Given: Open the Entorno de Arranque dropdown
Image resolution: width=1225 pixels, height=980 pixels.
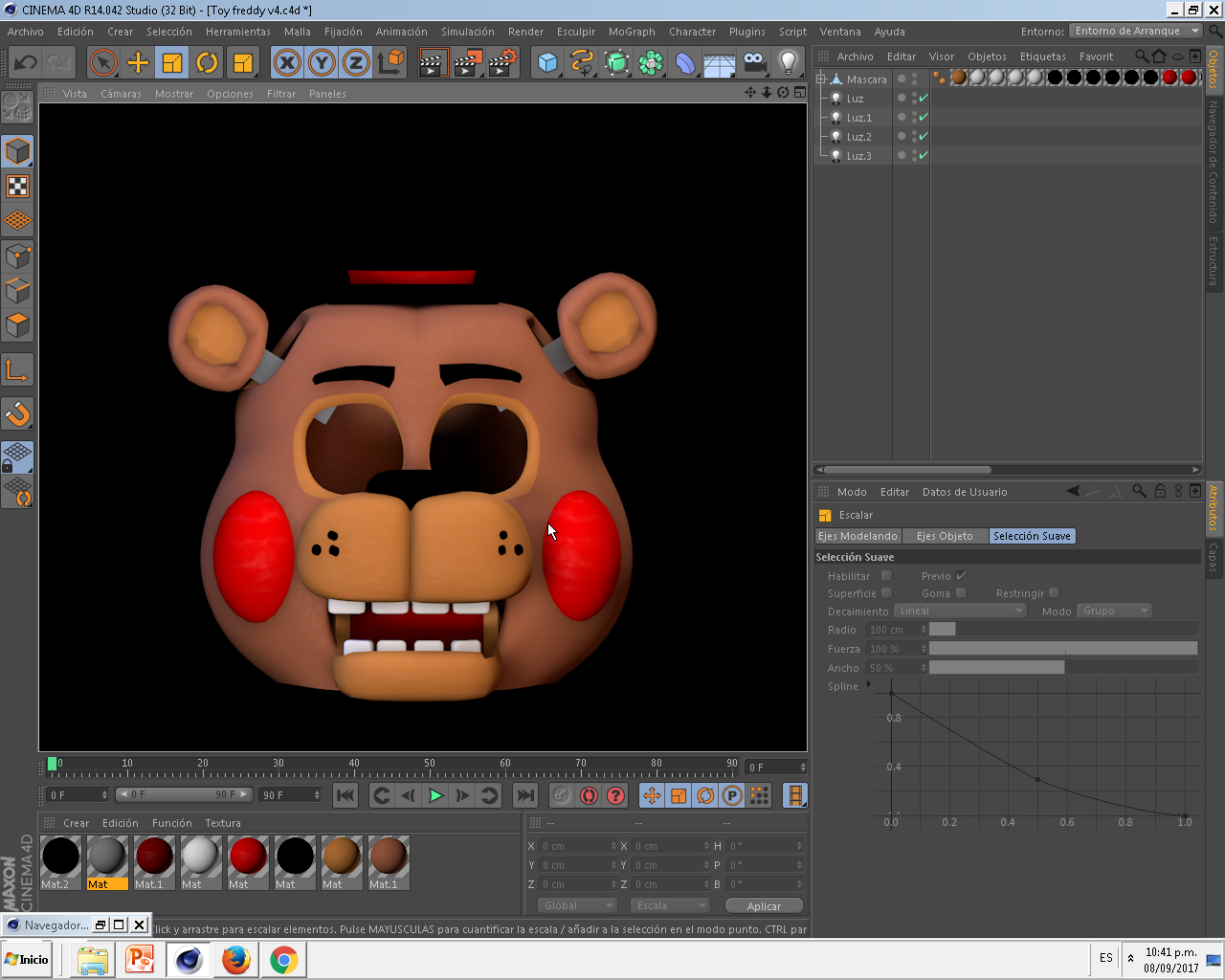Looking at the screenshot, I should pos(1136,31).
